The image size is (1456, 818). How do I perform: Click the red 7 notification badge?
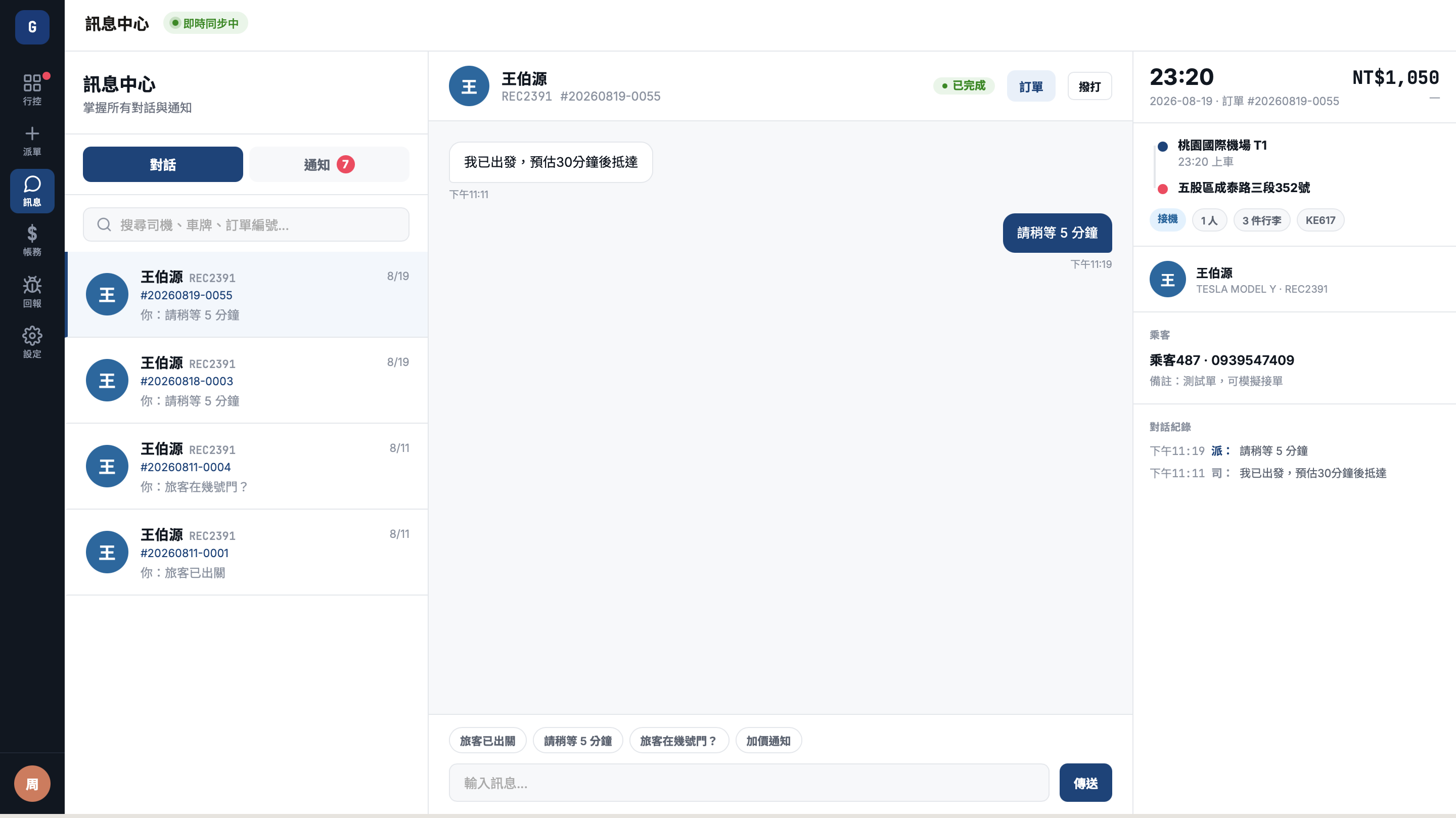(345, 164)
